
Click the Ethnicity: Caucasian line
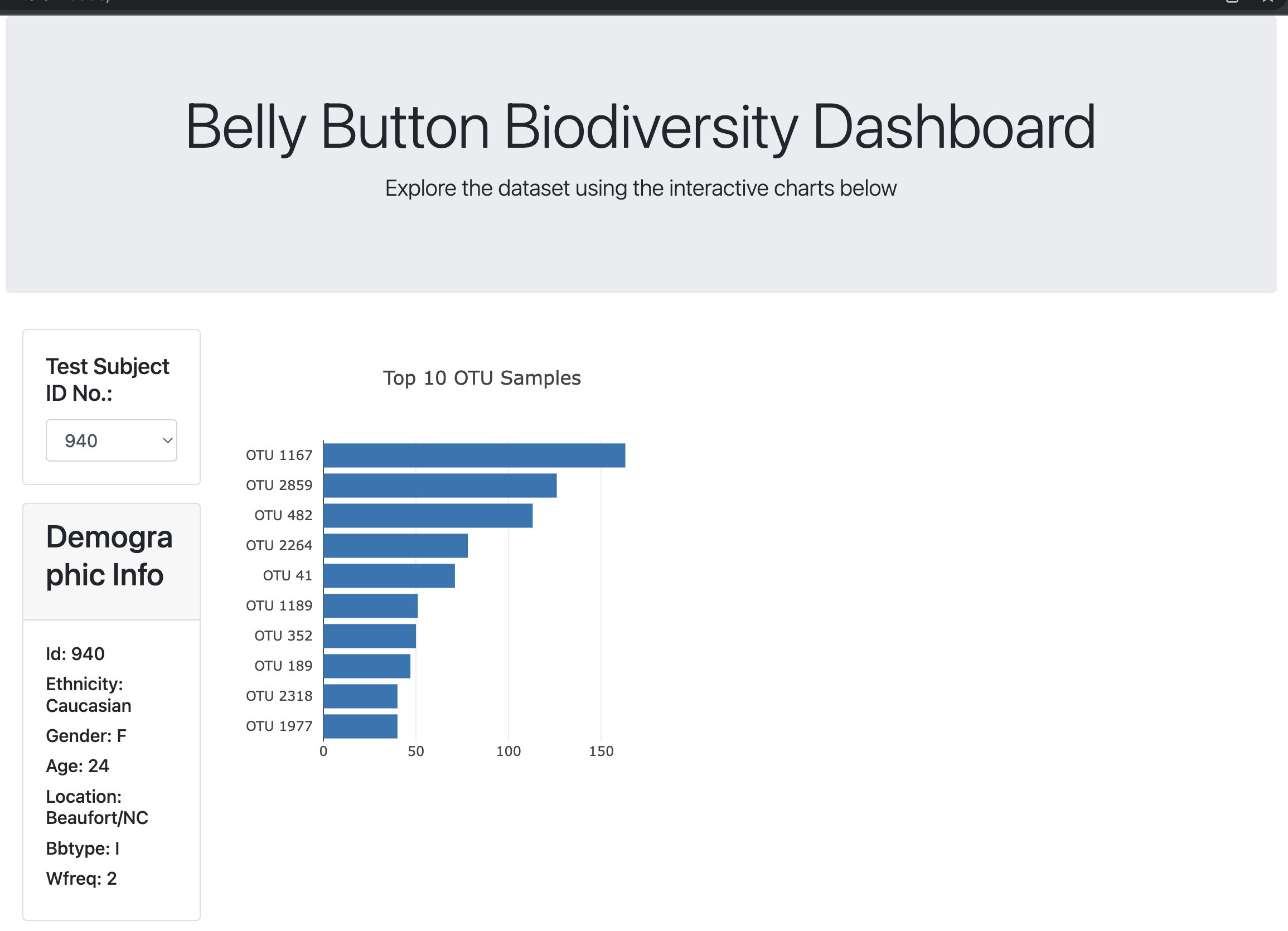click(88, 695)
